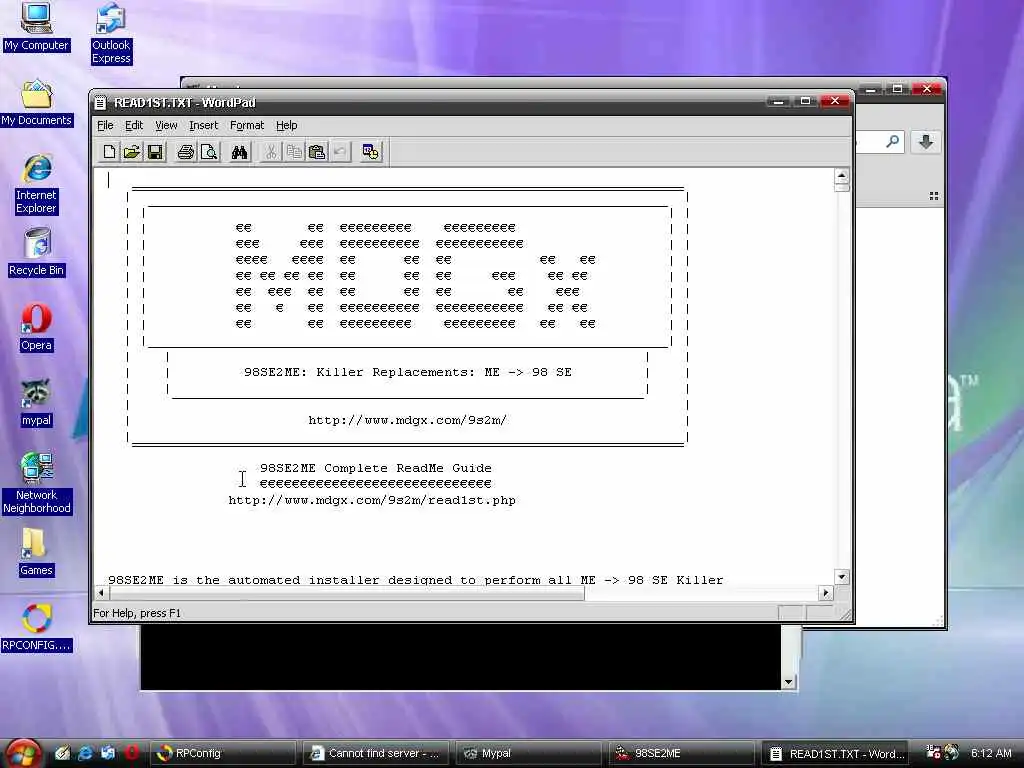Viewport: 1024px width, 768px height.
Task: Open the Insert menu
Action: point(203,125)
